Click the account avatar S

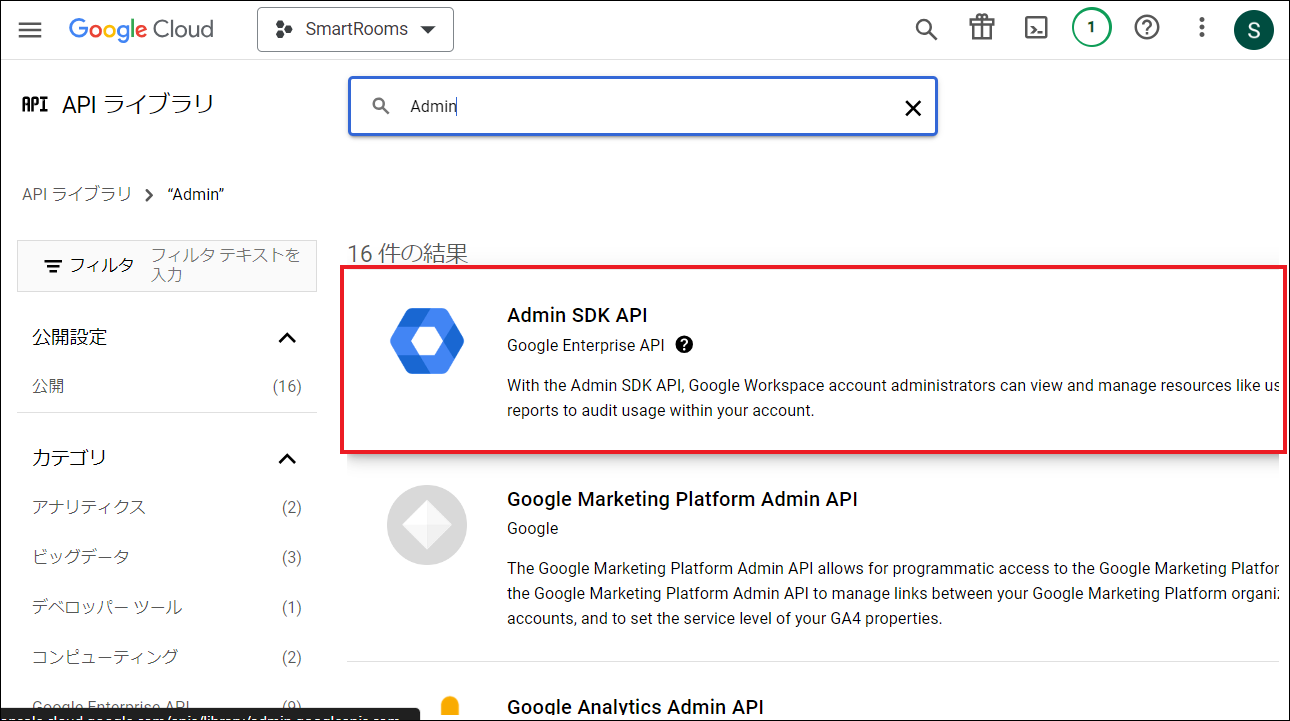coord(1253,29)
